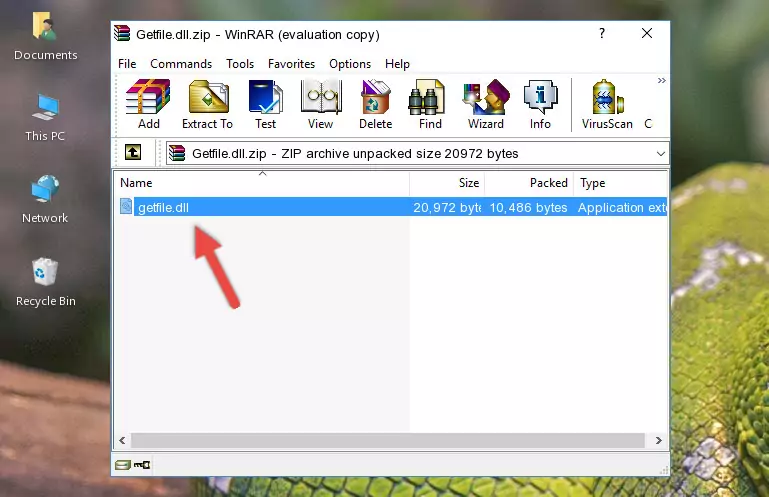Open the Favorites menu
The width and height of the screenshot is (769, 497).
291,64
